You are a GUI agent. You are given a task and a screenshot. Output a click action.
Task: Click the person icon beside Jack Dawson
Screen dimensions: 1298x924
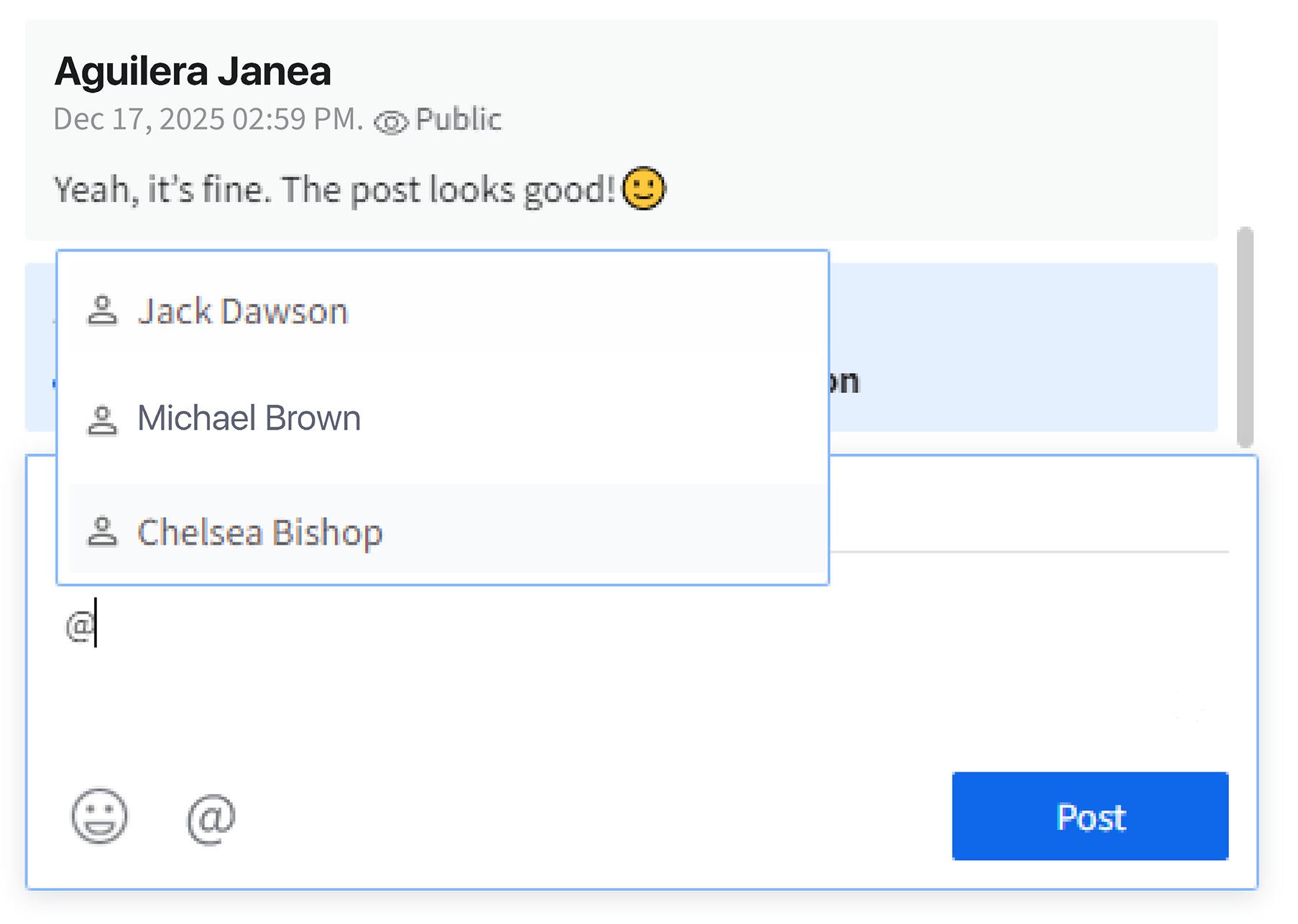(102, 311)
